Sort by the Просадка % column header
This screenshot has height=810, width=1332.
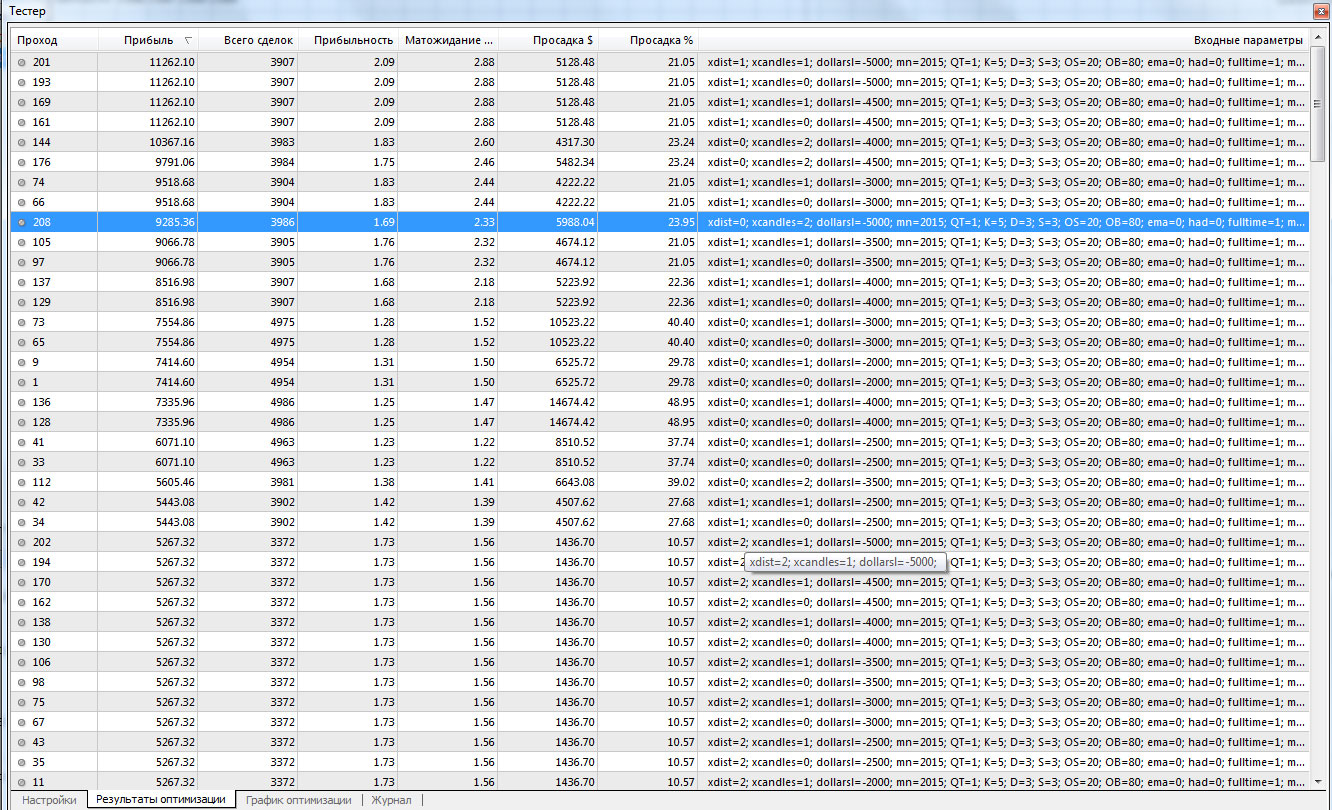(647, 40)
